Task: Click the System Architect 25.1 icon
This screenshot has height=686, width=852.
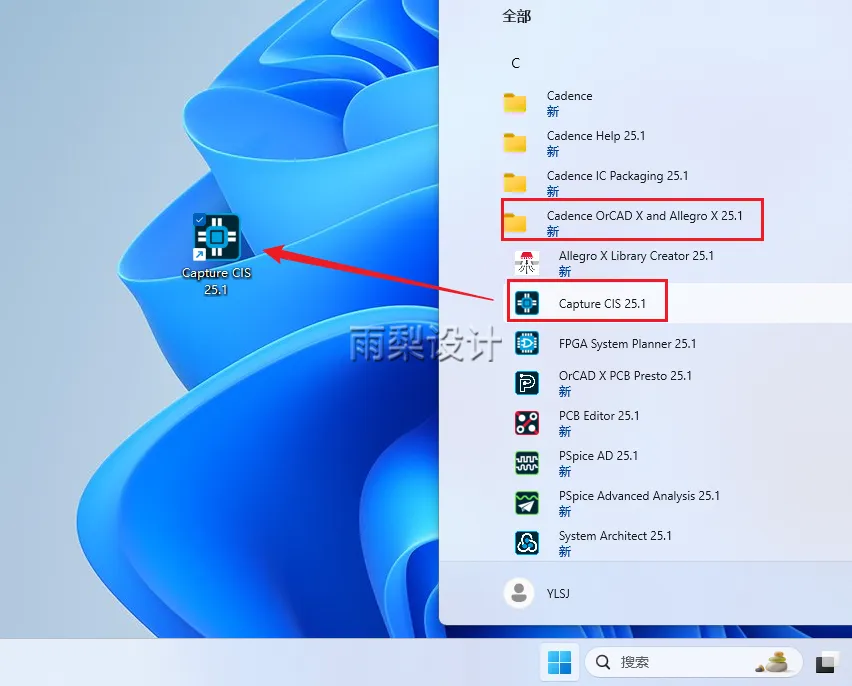Action: pyautogui.click(x=527, y=543)
